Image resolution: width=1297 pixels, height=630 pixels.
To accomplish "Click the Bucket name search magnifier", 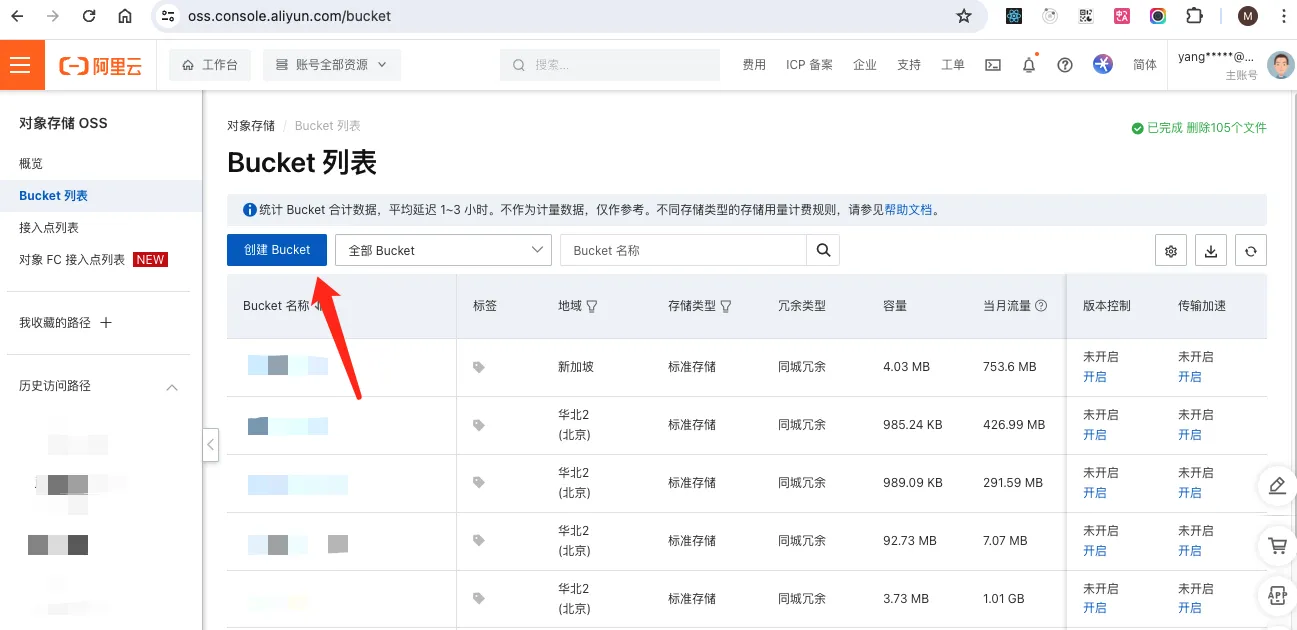I will point(823,250).
